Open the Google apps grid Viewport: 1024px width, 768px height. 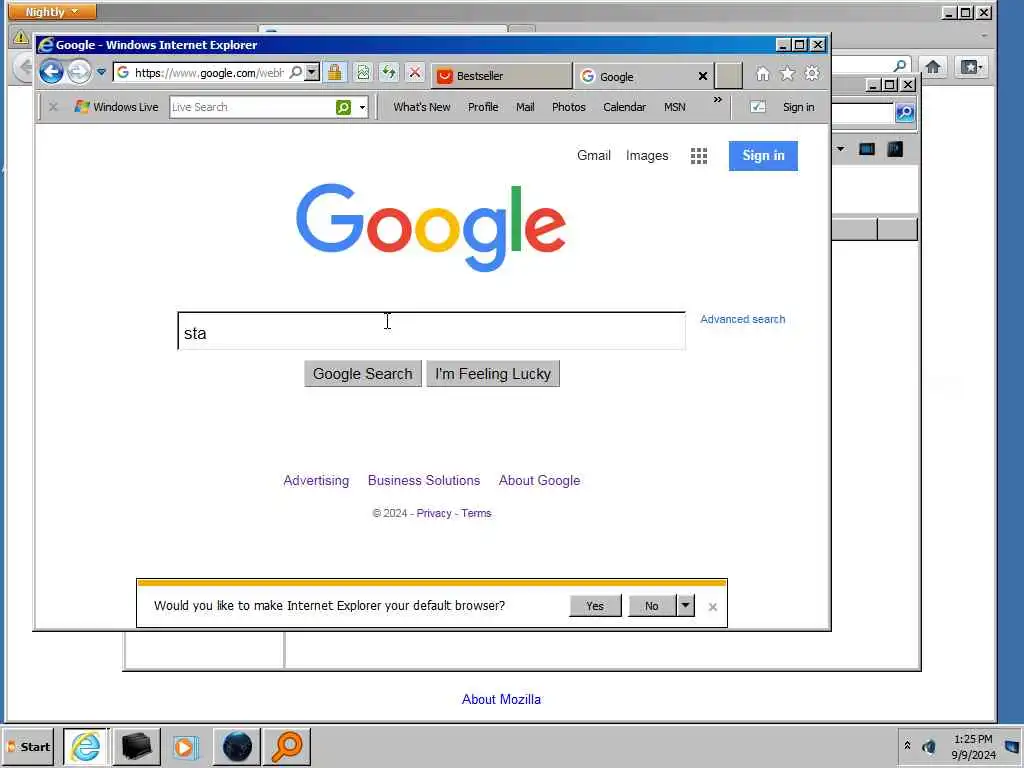pyautogui.click(x=699, y=155)
